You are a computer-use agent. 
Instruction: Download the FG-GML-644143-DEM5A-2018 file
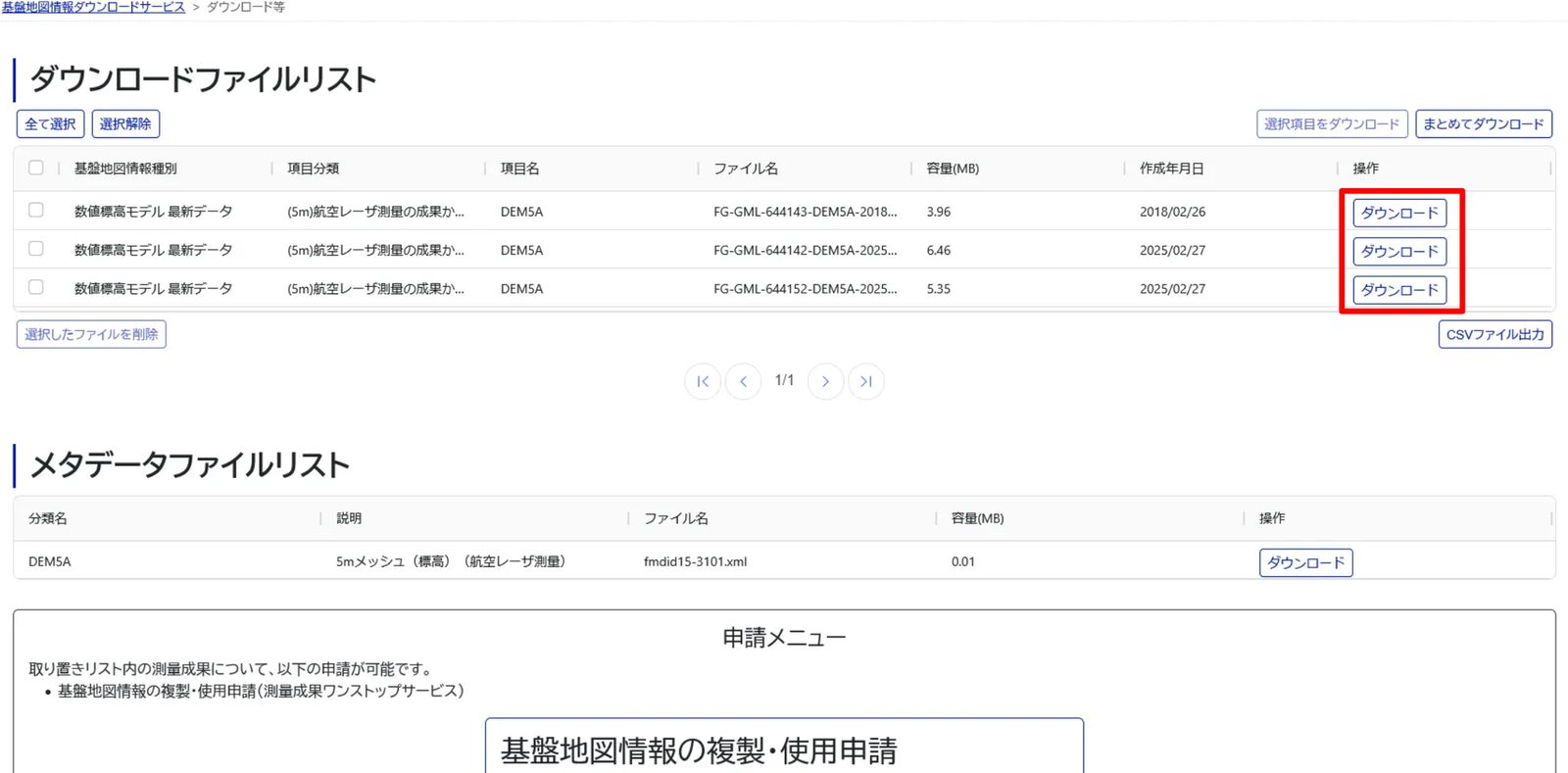pyautogui.click(x=1399, y=213)
